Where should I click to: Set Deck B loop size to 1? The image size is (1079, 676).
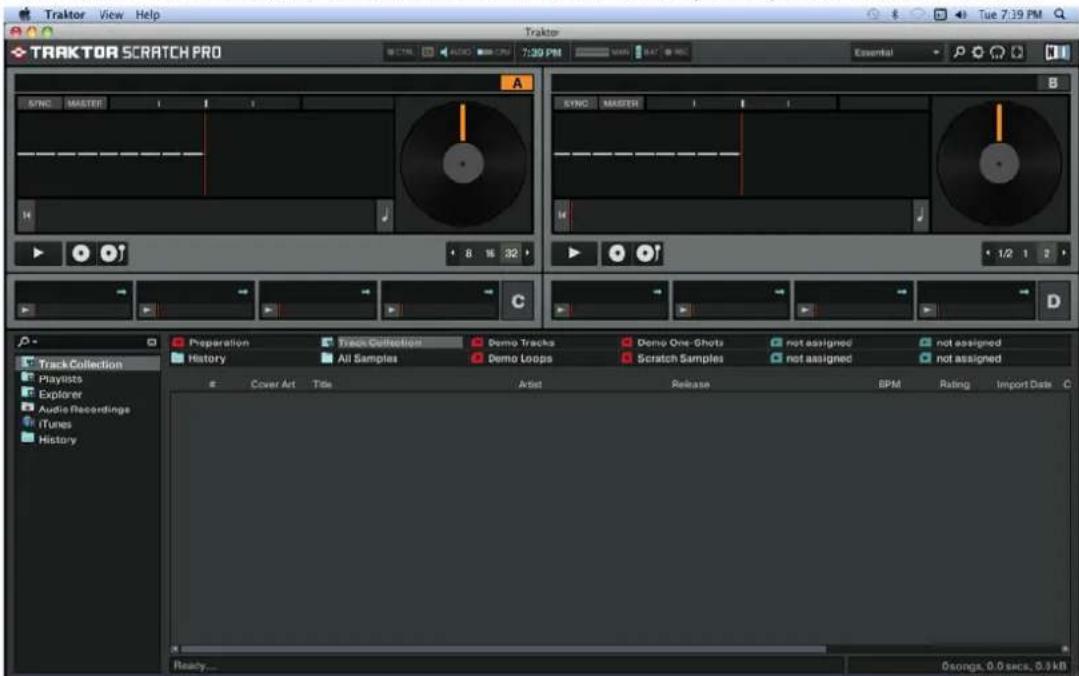(x=1025, y=253)
